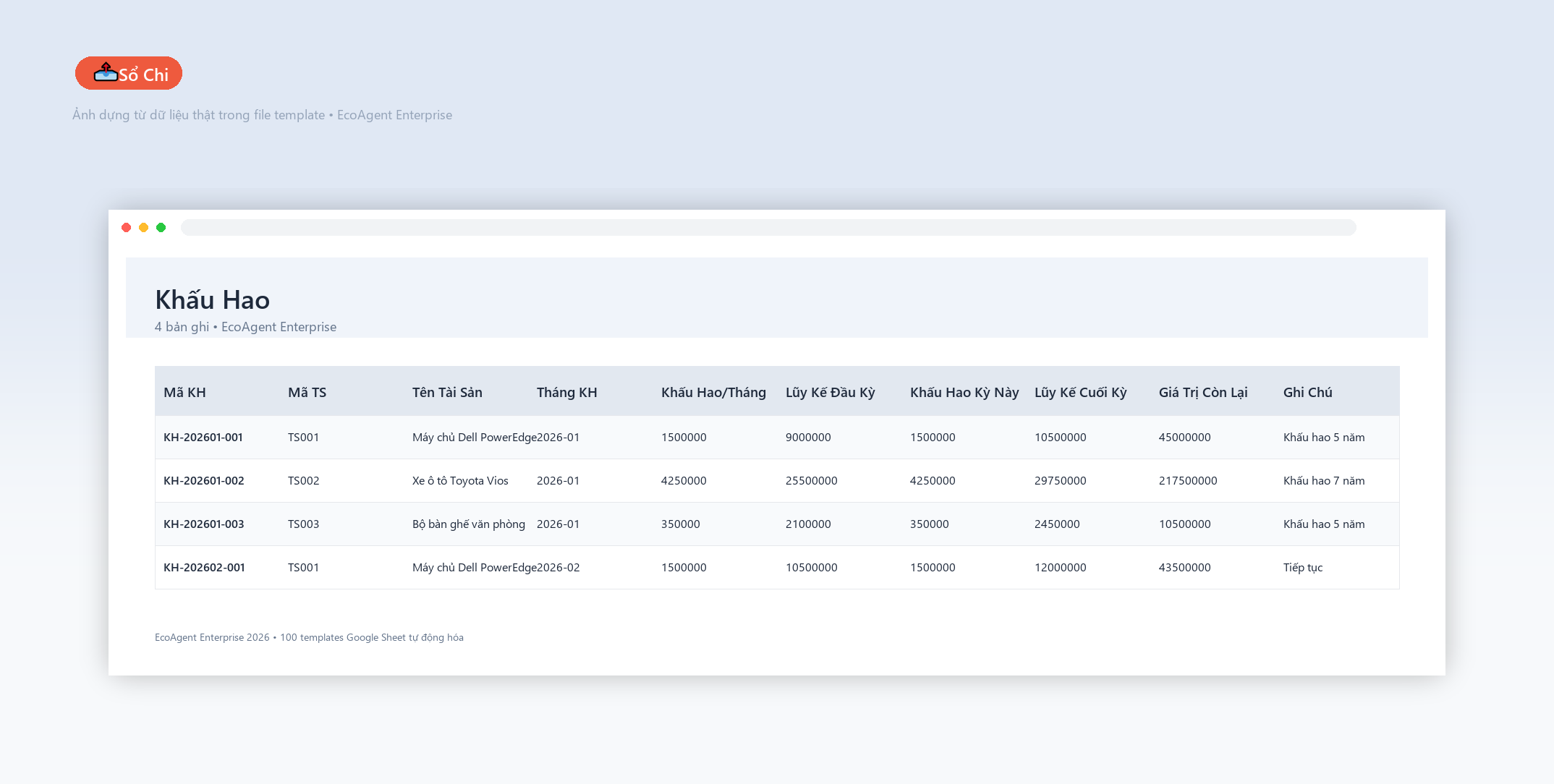Screen dimensions: 1554x784
Task: Select record KH-202601-003
Action: click(204, 524)
